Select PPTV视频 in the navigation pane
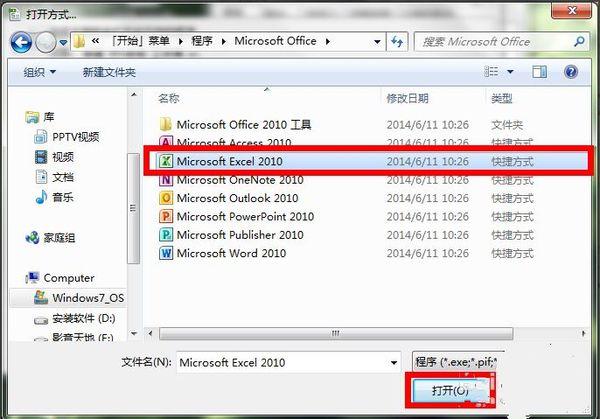Screen dimensions: 600x419 click(x=67, y=137)
